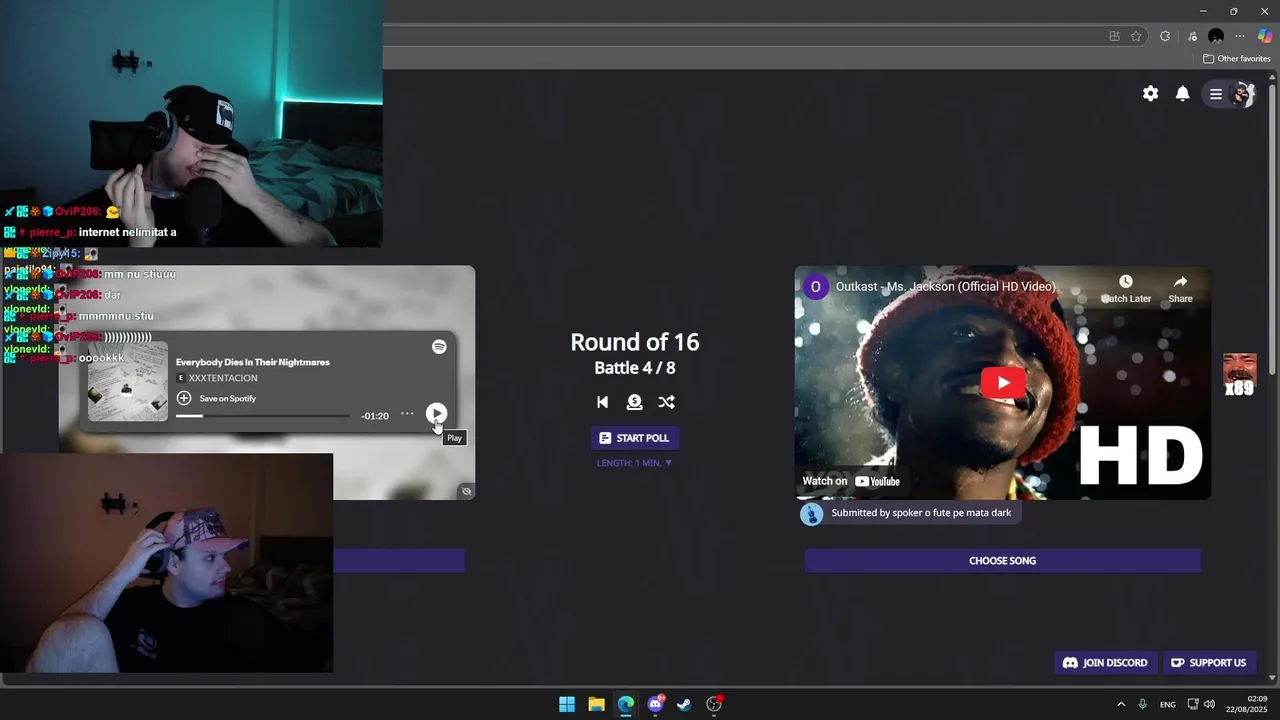Click the user profile avatar
The width and height of the screenshot is (1280, 720).
(x=1242, y=94)
